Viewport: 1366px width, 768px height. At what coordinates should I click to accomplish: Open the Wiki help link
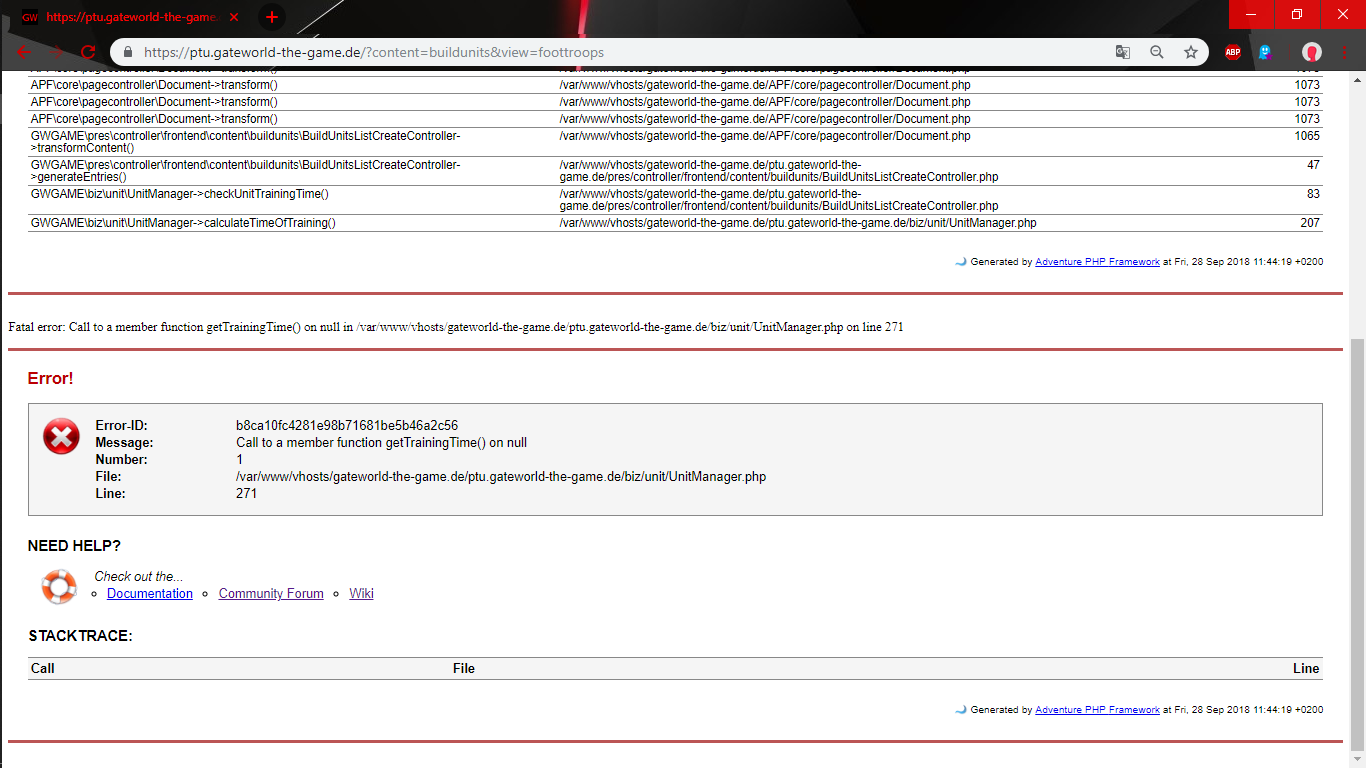pyautogui.click(x=361, y=594)
